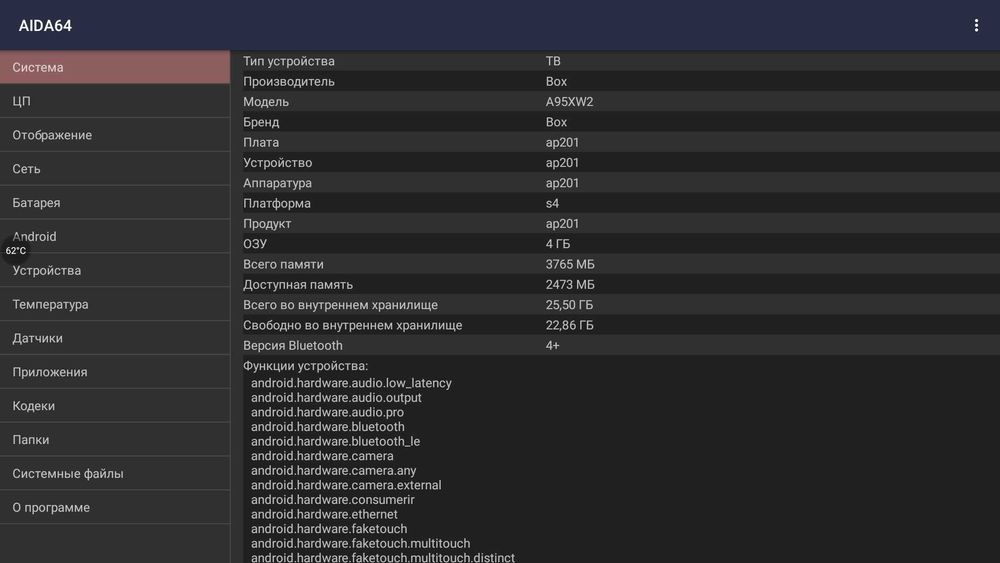Image resolution: width=1000 pixels, height=563 pixels.
Task: Select the Производитель row label
Action: point(288,81)
